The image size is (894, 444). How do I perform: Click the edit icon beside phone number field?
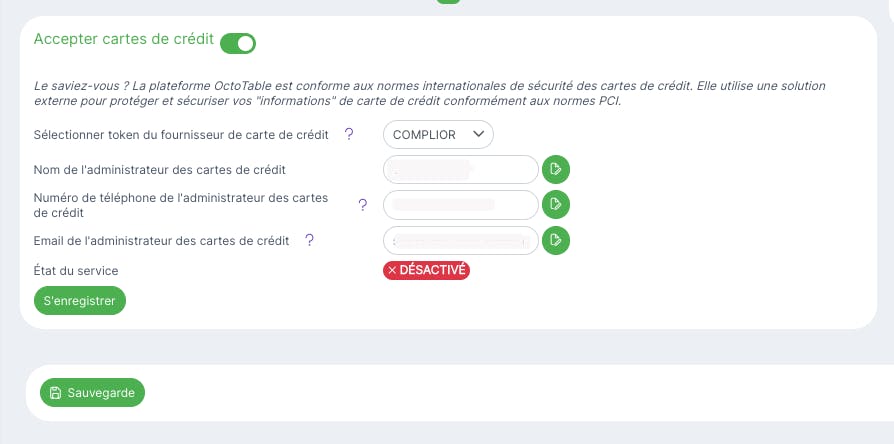click(x=556, y=205)
